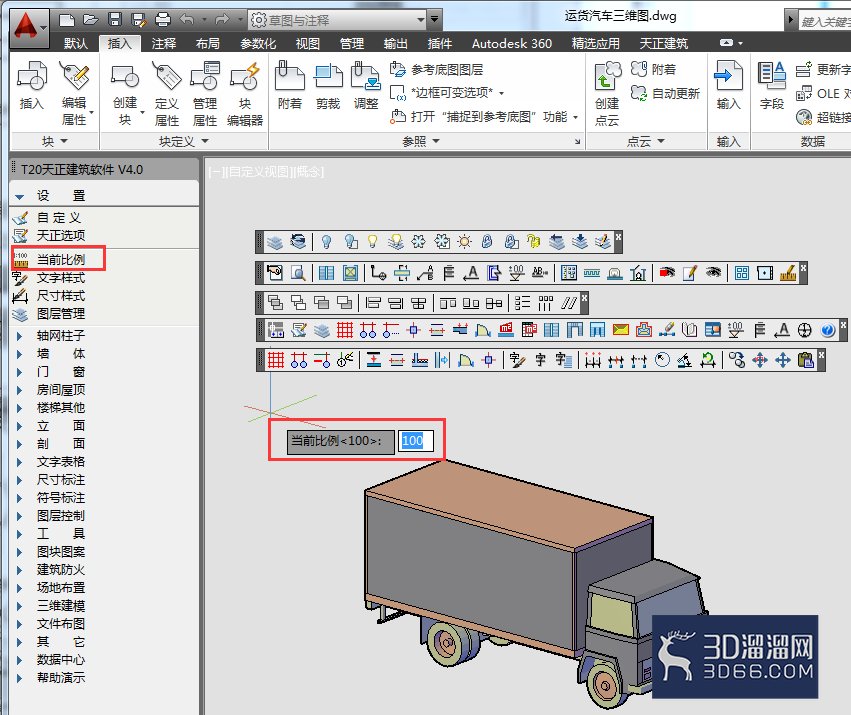Click the blue help question mark icon
The width and height of the screenshot is (851, 715).
[828, 330]
